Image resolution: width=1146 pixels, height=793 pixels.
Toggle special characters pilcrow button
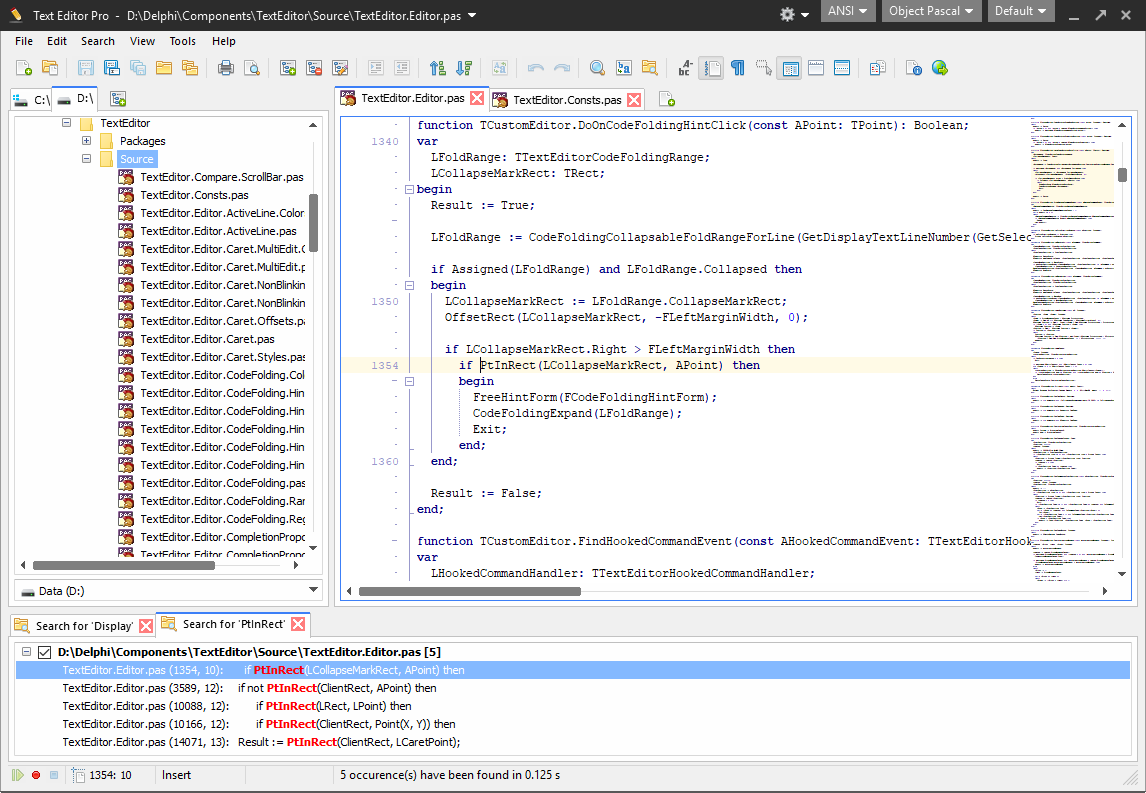737,68
